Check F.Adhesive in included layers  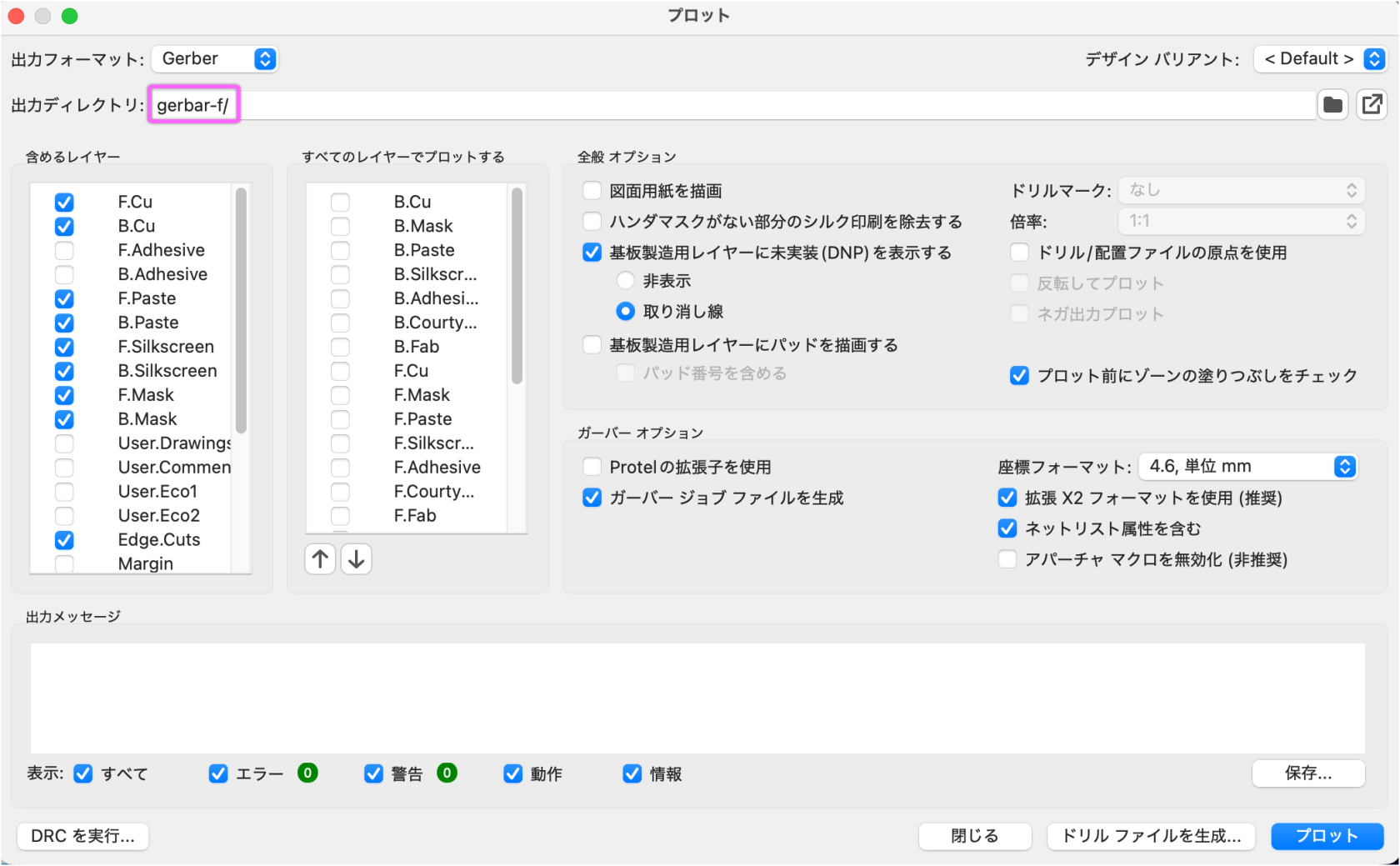pyautogui.click(x=64, y=251)
